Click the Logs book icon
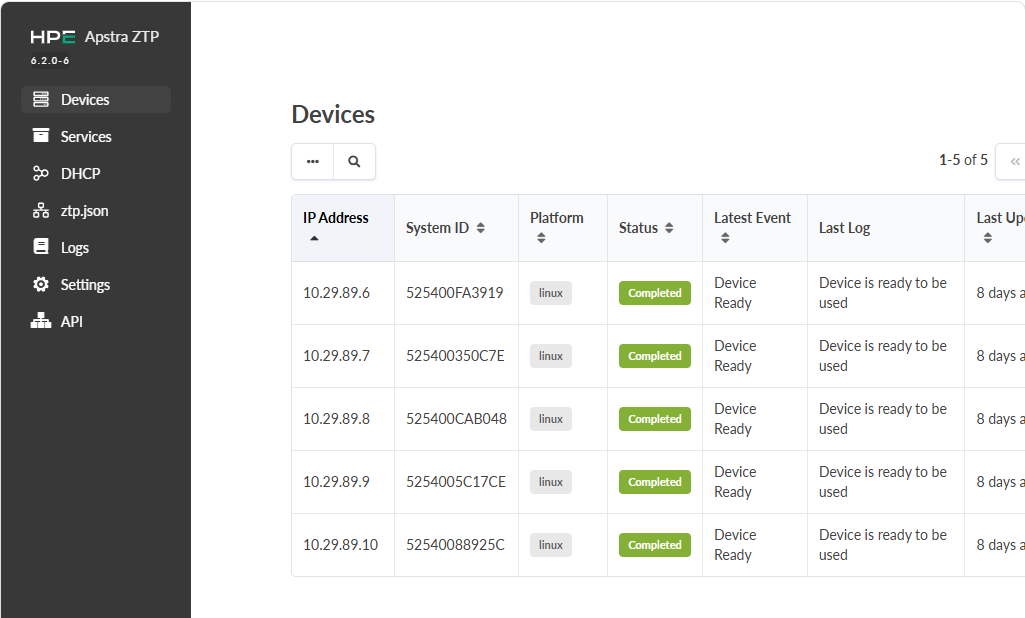 41,247
